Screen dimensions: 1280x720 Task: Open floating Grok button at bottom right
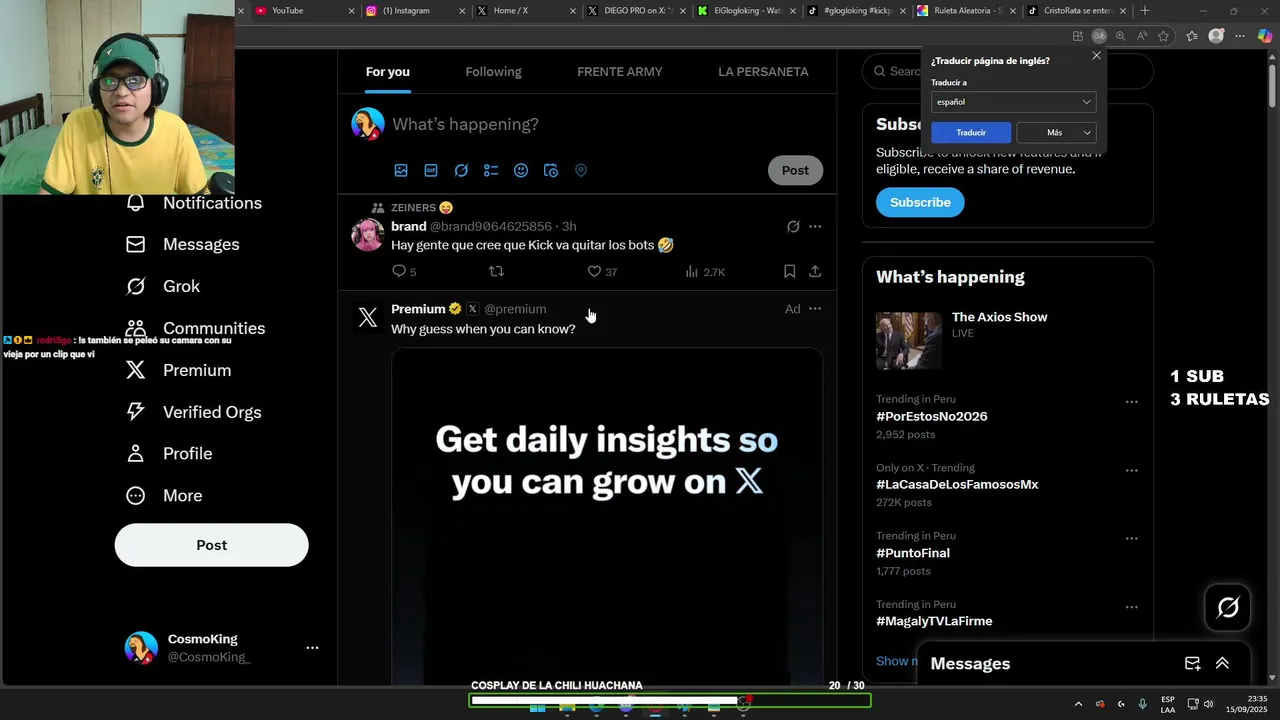tap(1228, 607)
